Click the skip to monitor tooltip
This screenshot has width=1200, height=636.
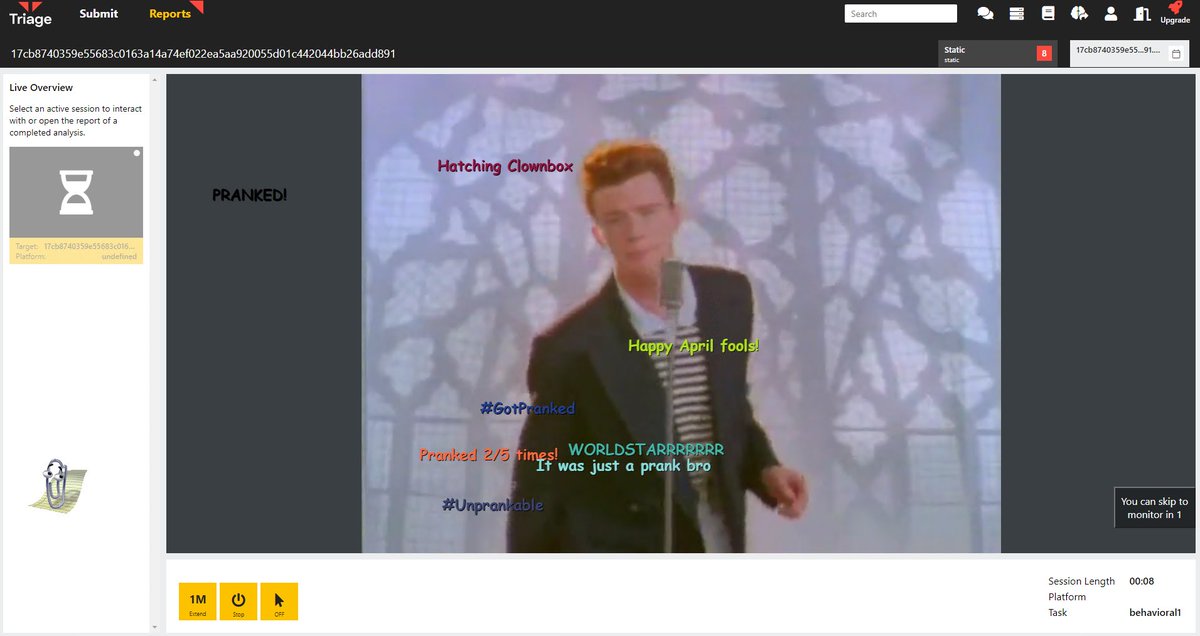click(1155, 508)
